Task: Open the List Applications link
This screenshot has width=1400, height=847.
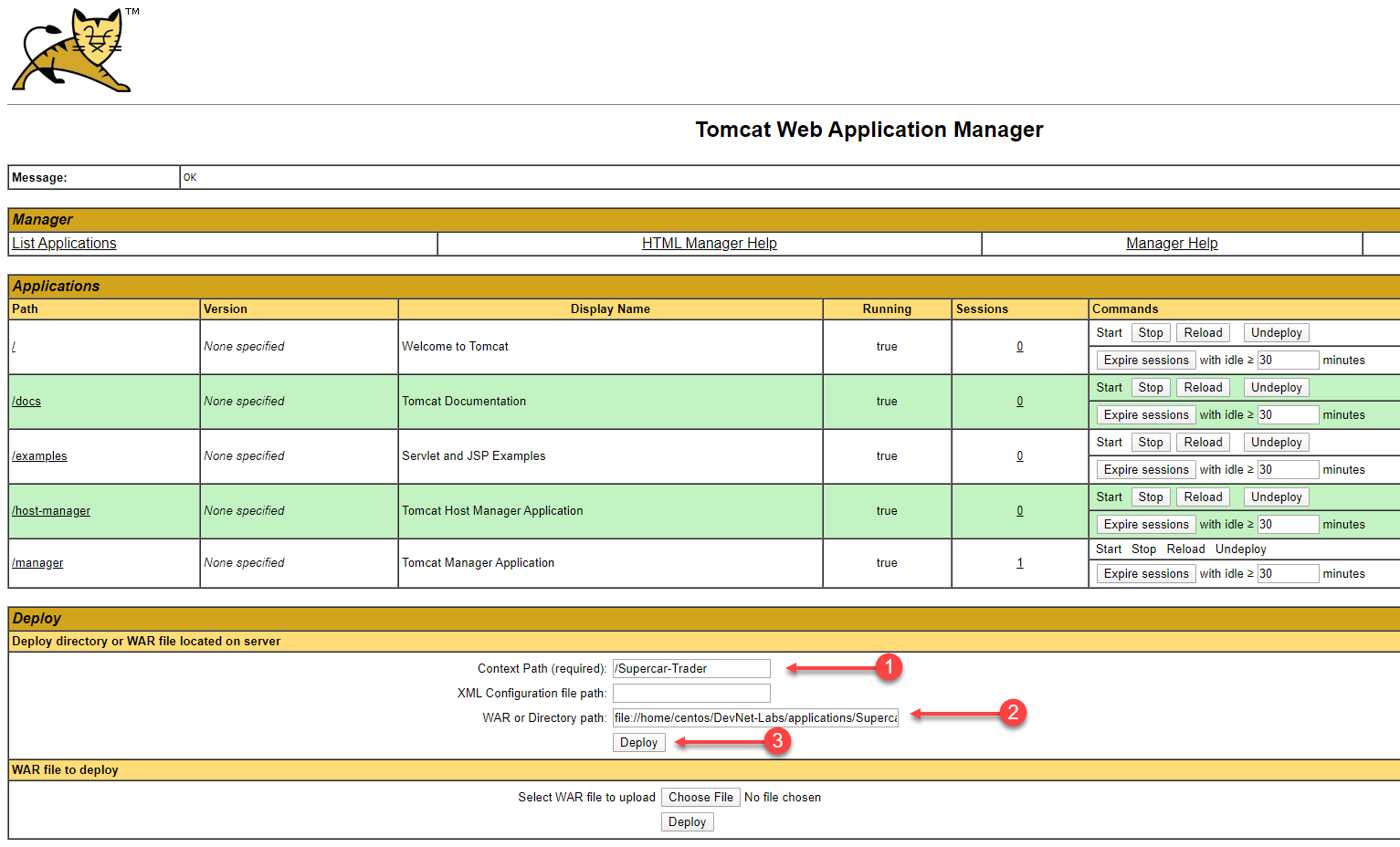Action: point(64,244)
